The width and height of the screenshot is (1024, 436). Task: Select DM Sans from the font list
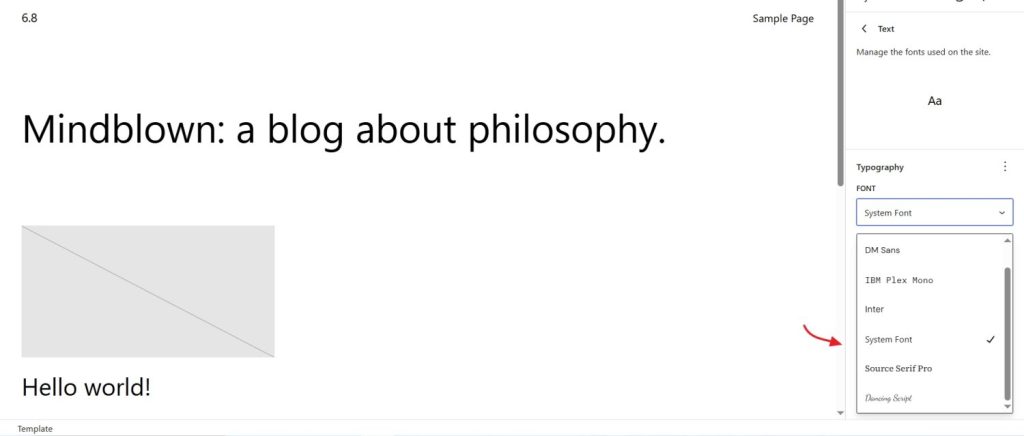pyautogui.click(x=882, y=251)
